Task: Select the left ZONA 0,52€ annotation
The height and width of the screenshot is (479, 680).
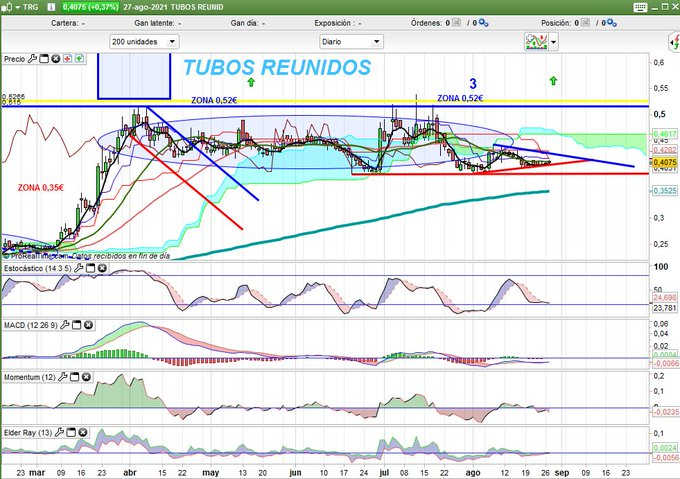Action: tap(214, 101)
